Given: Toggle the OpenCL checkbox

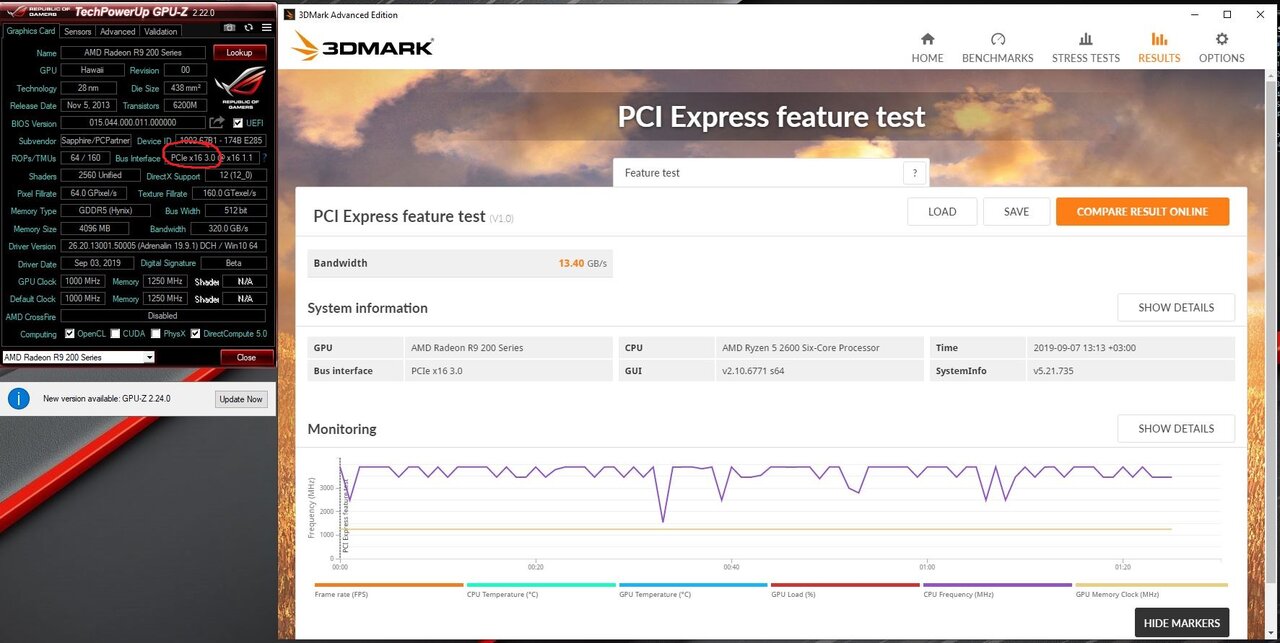Looking at the screenshot, I should coord(69,334).
